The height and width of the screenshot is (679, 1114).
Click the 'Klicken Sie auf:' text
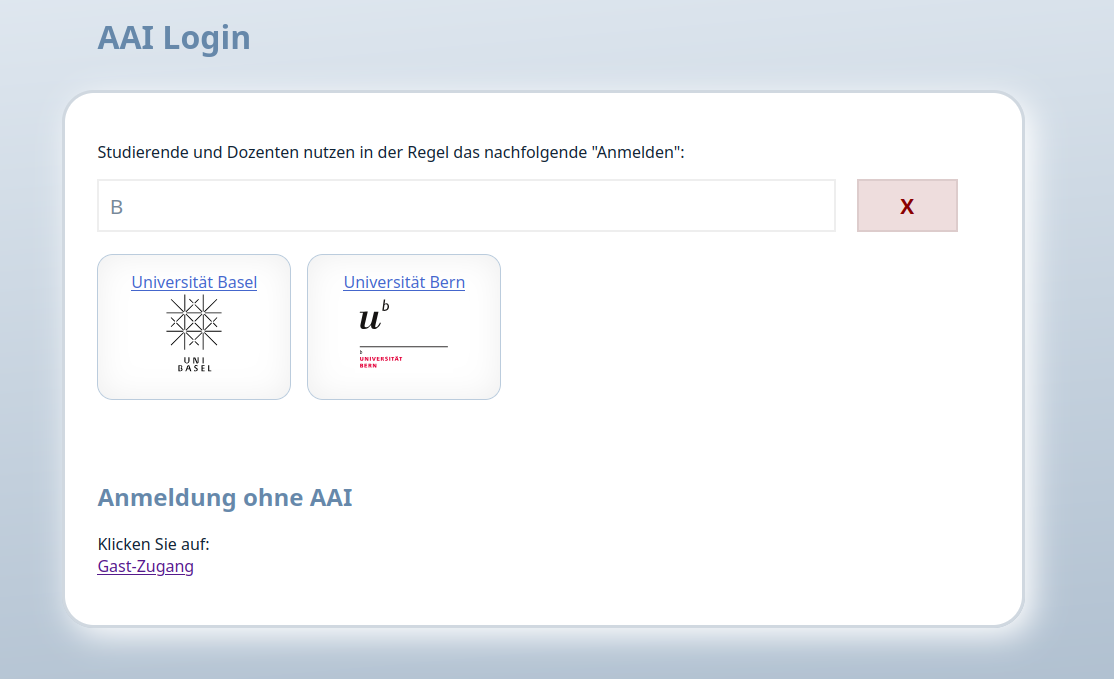(153, 544)
